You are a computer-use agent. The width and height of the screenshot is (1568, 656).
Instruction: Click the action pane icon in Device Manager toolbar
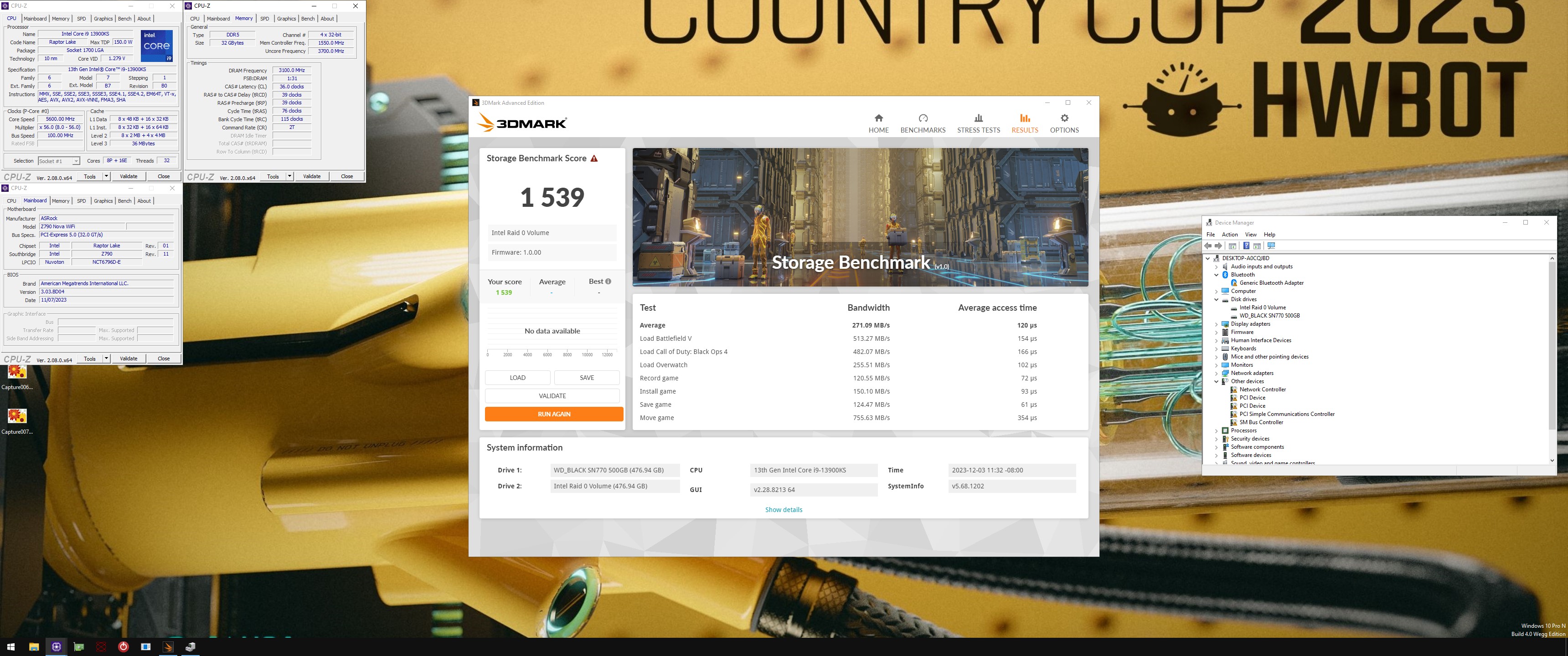(x=1257, y=246)
